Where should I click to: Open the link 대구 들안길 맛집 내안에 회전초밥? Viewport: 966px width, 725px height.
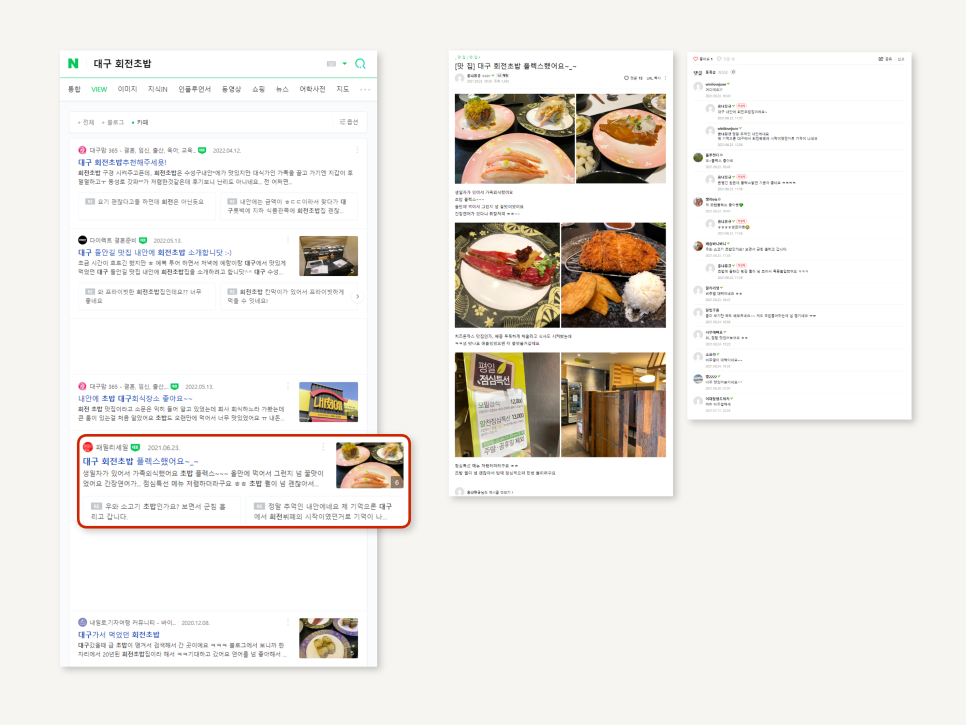click(x=155, y=253)
